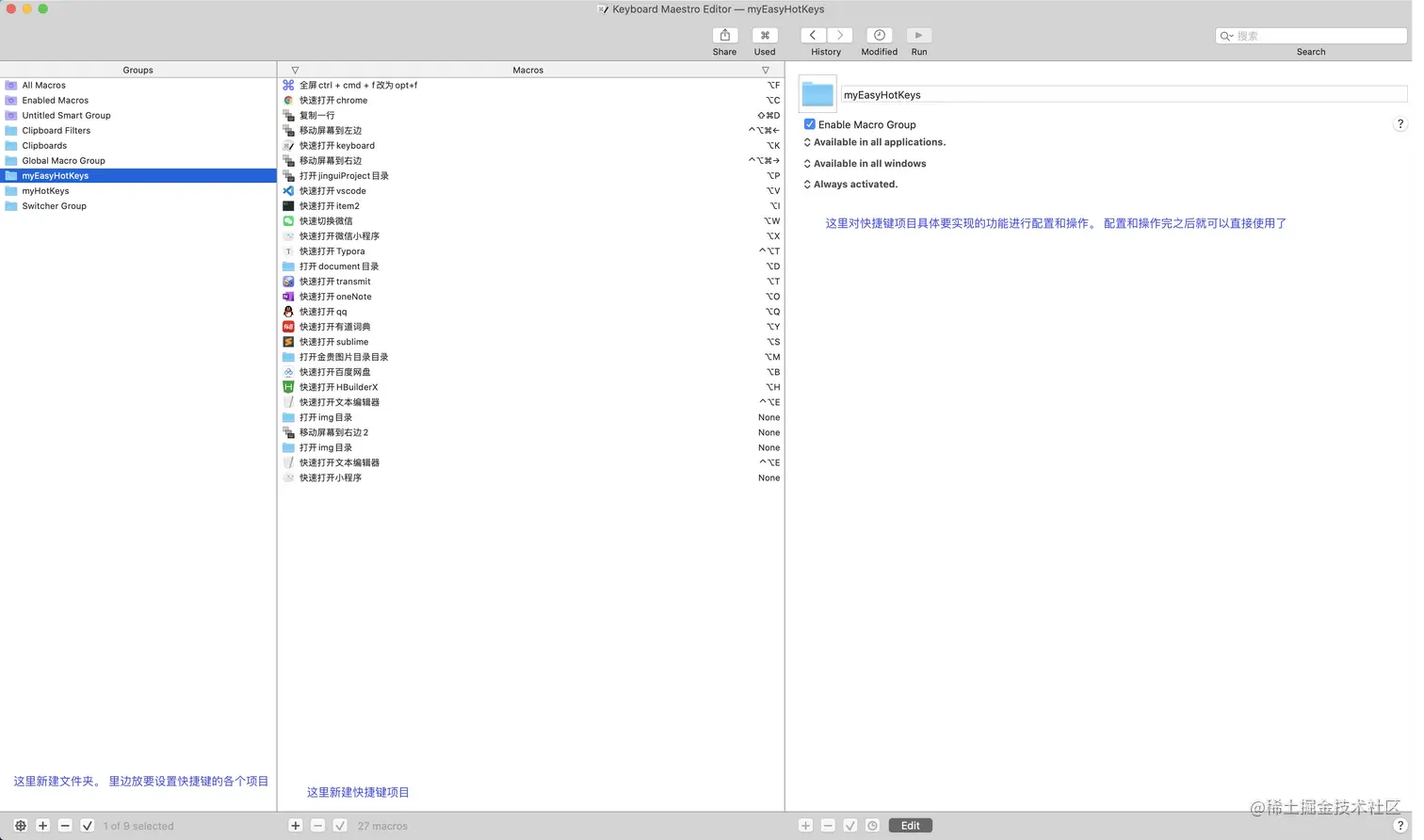
Task: Select macro 打开 document 目录
Action: pyautogui.click(x=531, y=266)
